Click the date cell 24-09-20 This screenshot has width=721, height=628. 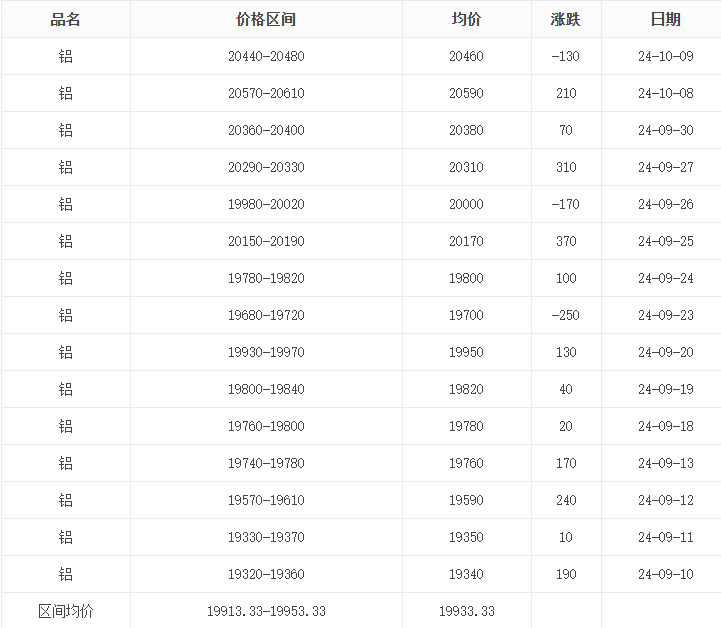(x=665, y=352)
